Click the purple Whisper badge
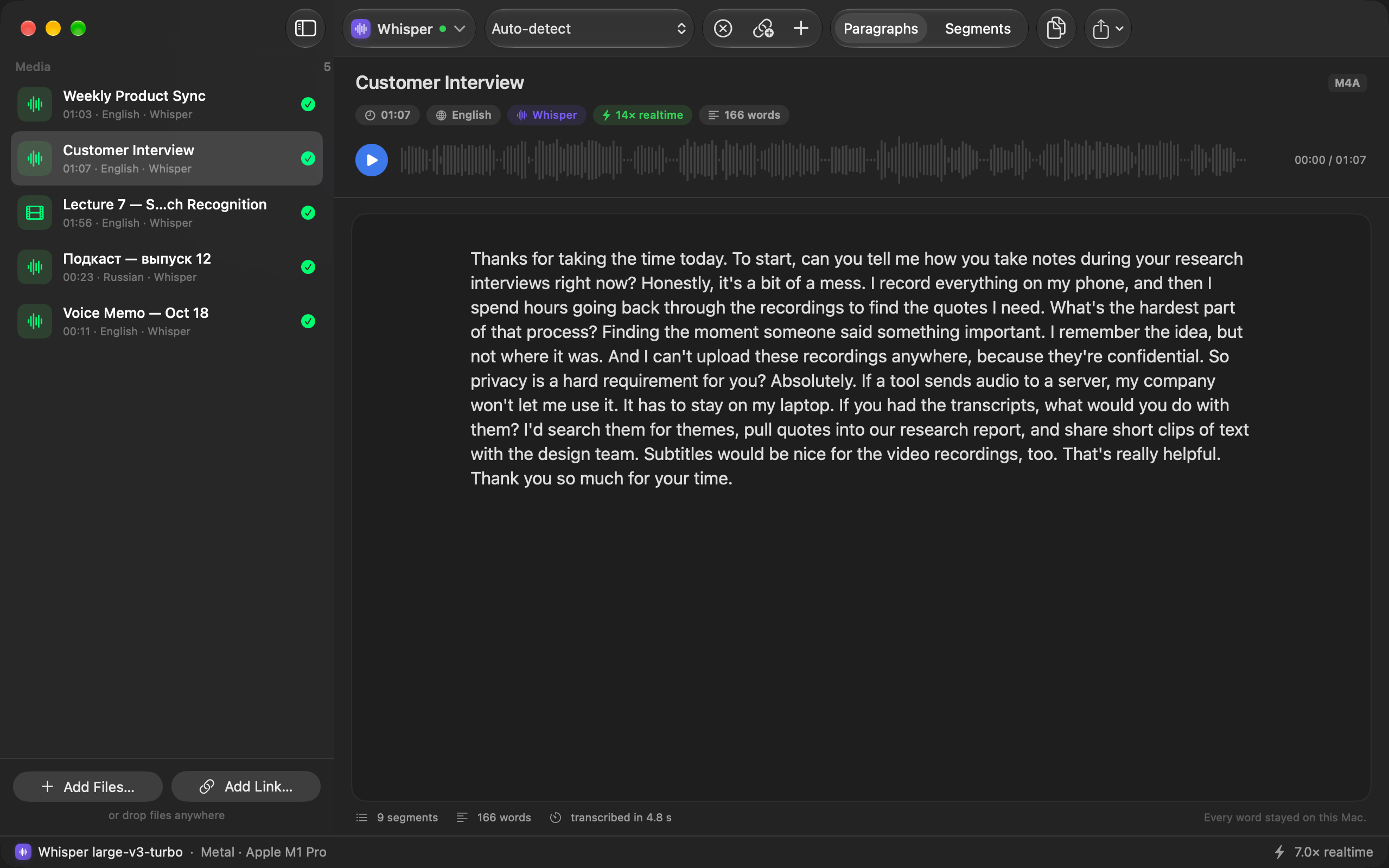The image size is (1389, 868). click(x=546, y=115)
